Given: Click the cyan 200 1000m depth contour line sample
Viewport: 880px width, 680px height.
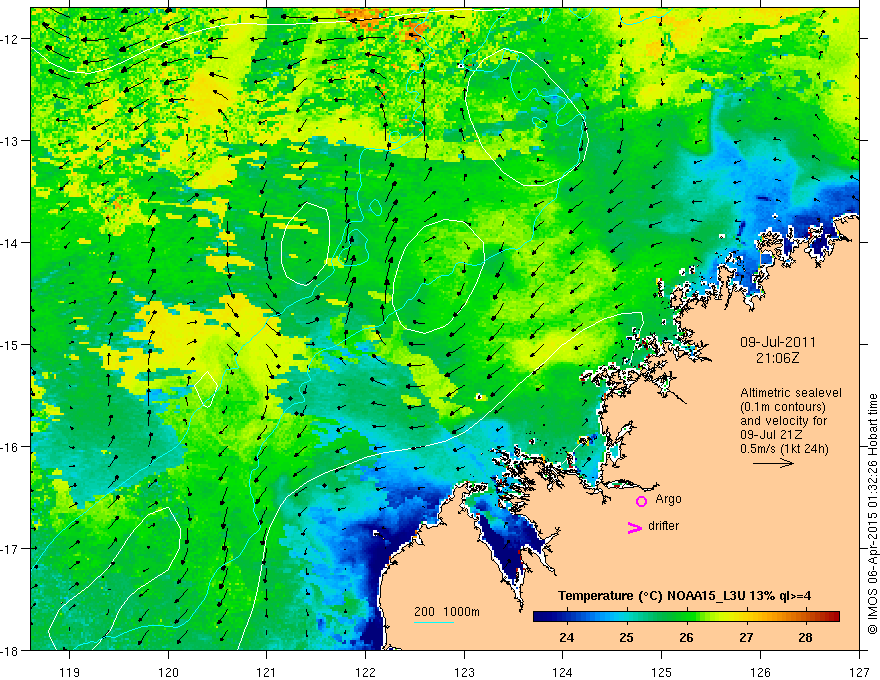Looking at the screenshot, I should pyautogui.click(x=434, y=622).
